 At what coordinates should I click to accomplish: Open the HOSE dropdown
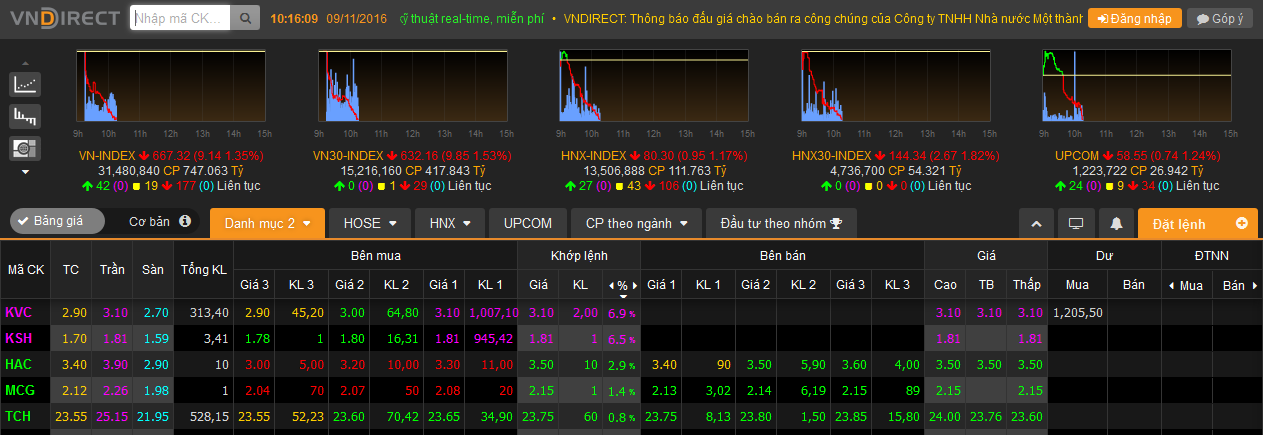pos(371,223)
